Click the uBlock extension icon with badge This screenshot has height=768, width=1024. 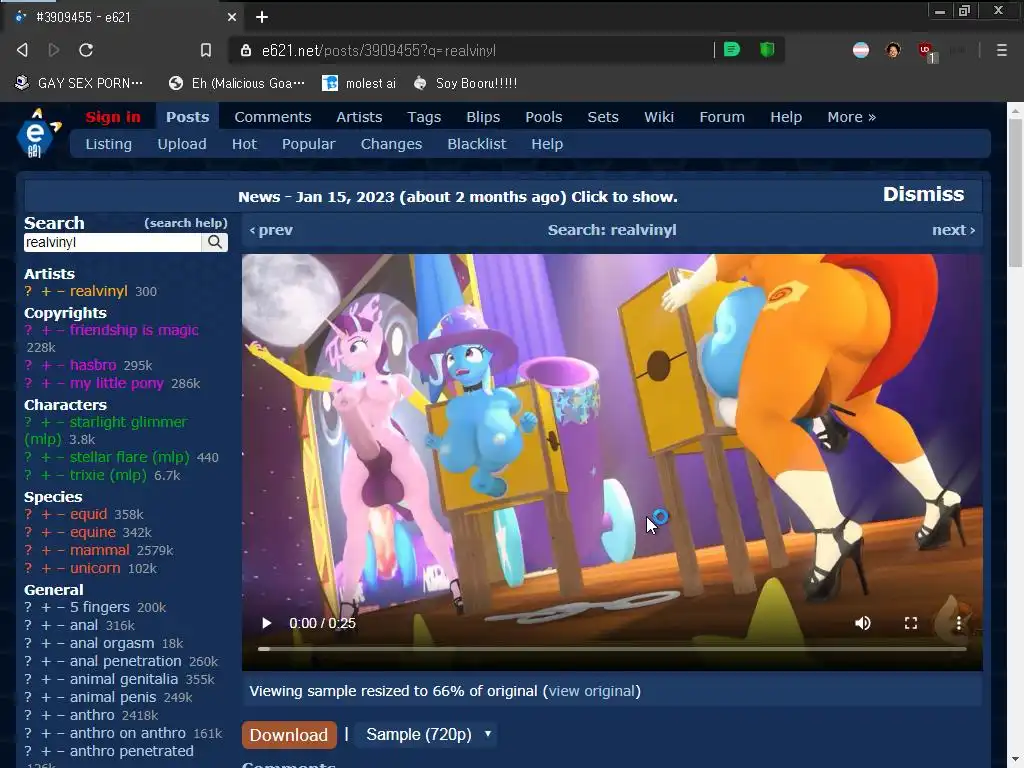[x=925, y=50]
